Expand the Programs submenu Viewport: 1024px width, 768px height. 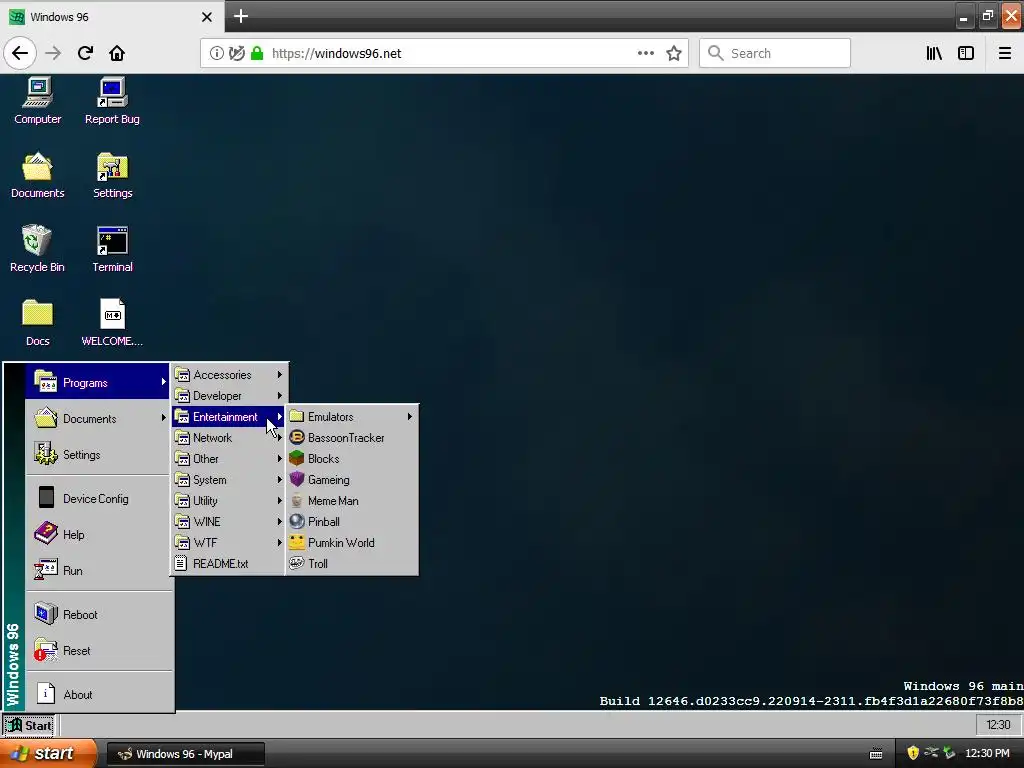[x=98, y=383]
